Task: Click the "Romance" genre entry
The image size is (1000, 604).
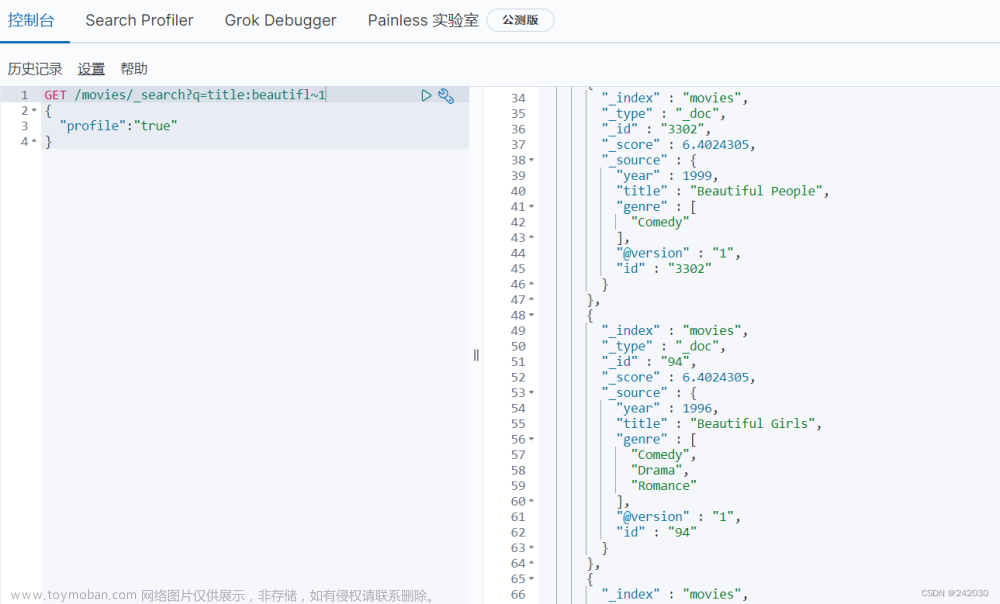Action: click(663, 486)
